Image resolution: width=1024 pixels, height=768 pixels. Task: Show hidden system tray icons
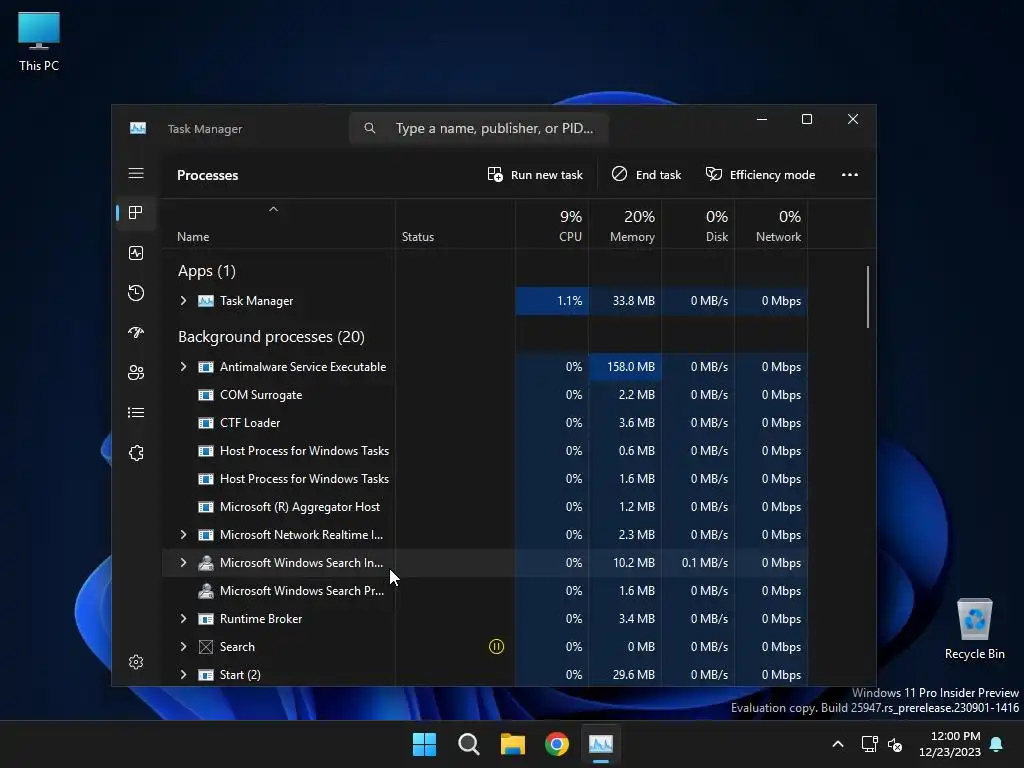pyautogui.click(x=838, y=744)
